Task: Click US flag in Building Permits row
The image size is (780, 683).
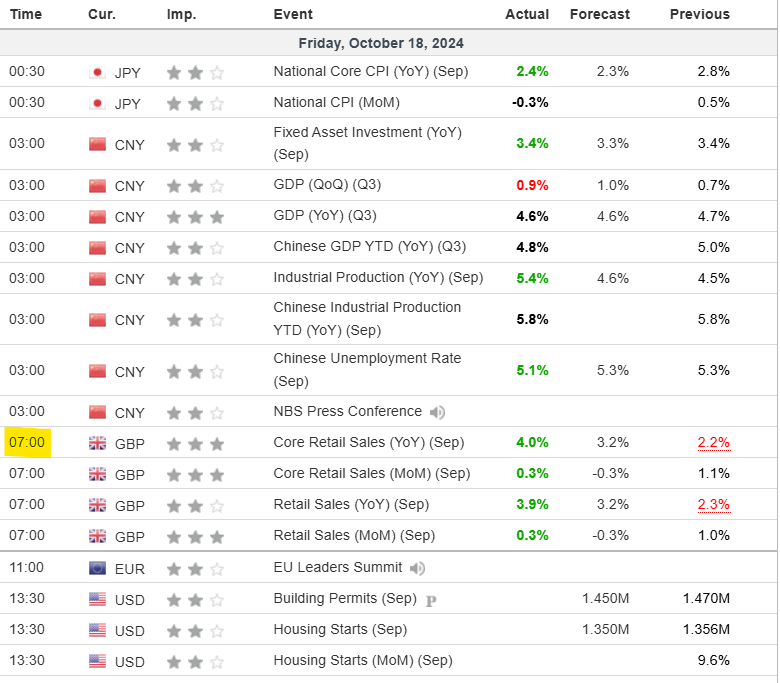Action: click(x=97, y=599)
